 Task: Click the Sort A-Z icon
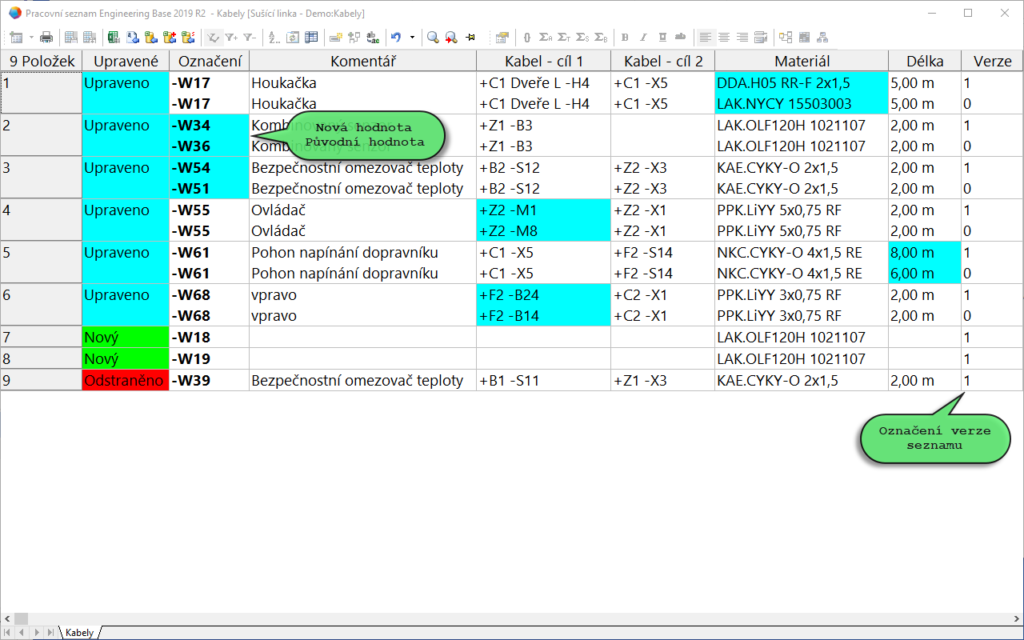pyautogui.click(x=273, y=37)
